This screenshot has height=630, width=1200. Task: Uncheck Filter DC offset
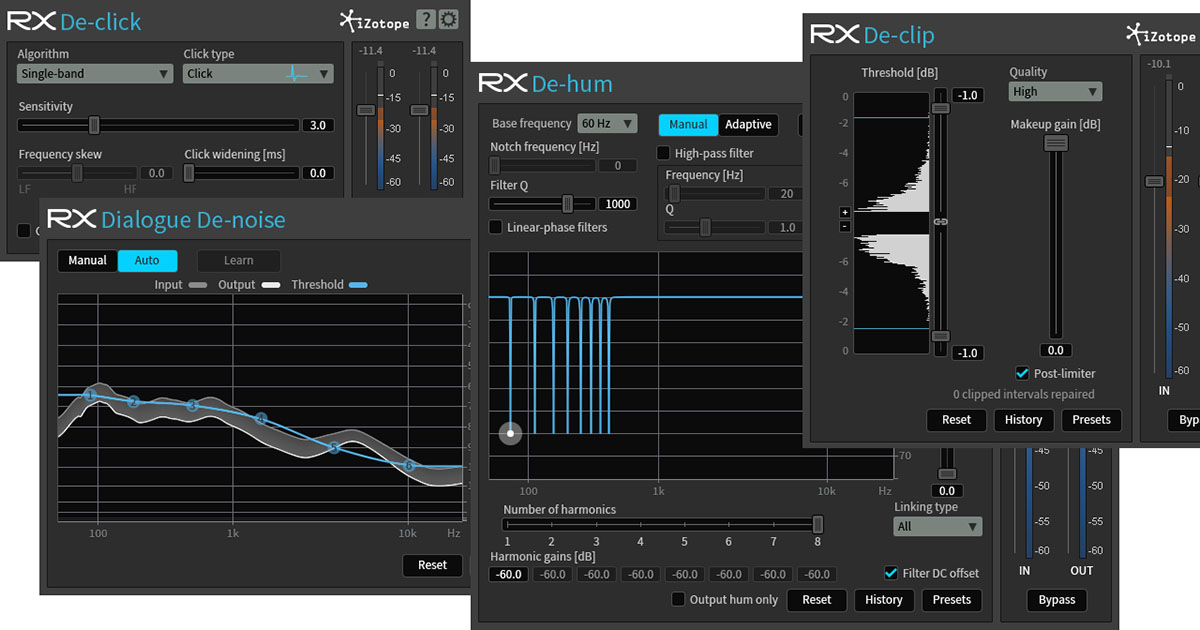[891, 573]
